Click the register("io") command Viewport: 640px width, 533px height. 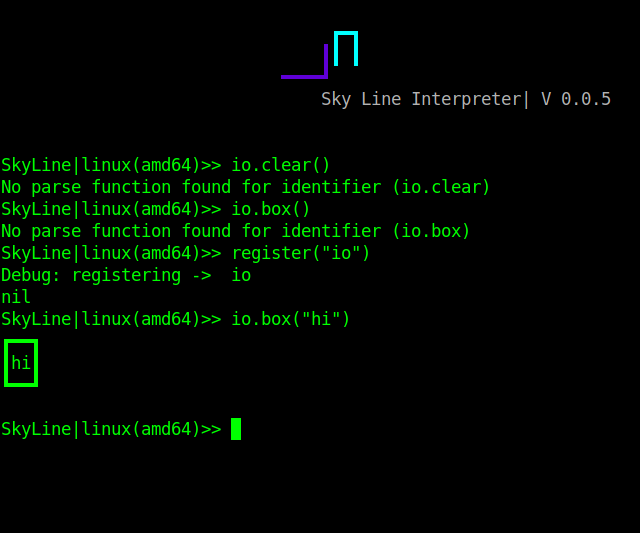click(x=300, y=253)
